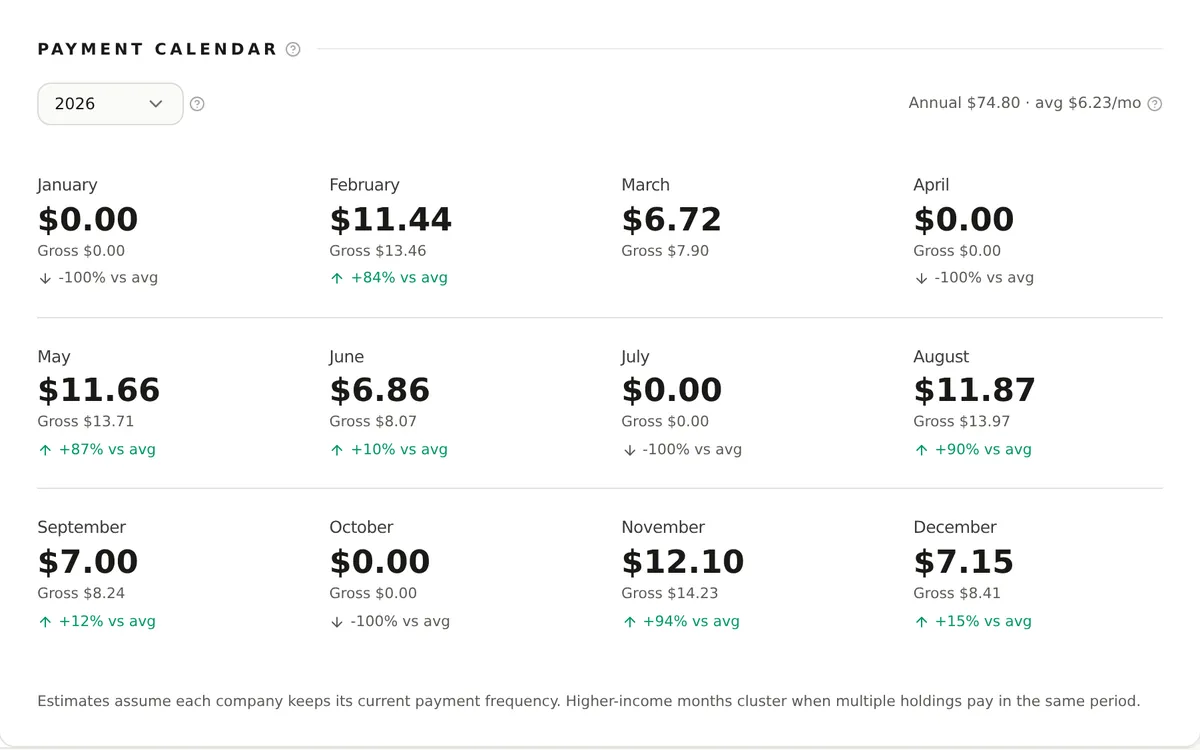1200x750 pixels.
Task: Select the October month label
Action: [361, 527]
